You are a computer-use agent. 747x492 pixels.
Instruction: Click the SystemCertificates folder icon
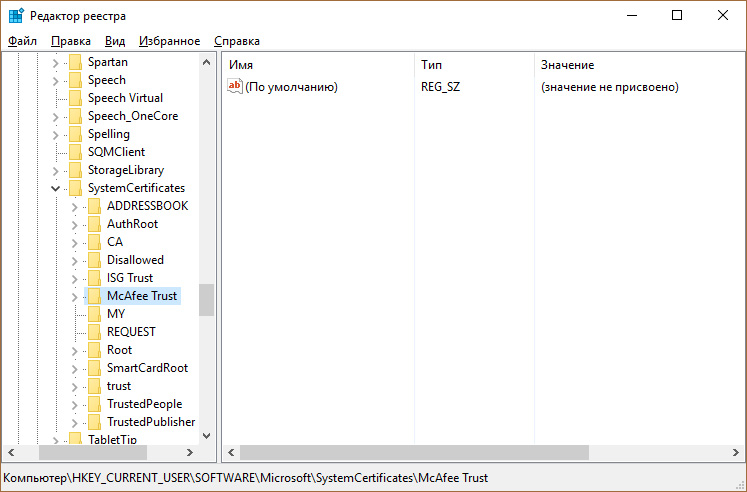click(75, 188)
